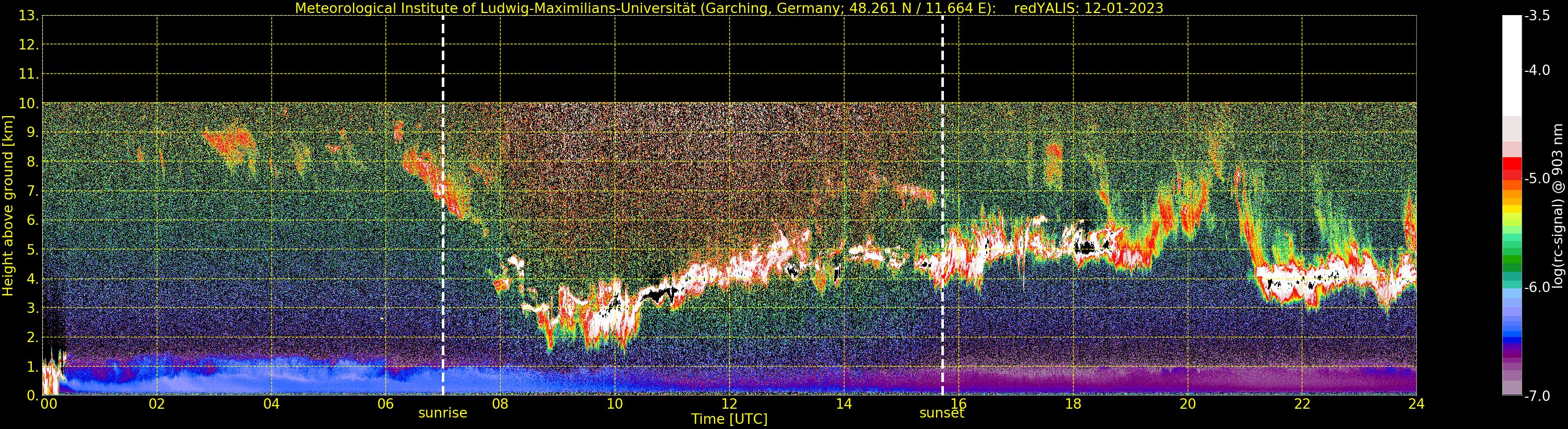Click the height axis tick '2.'

click(x=32, y=337)
